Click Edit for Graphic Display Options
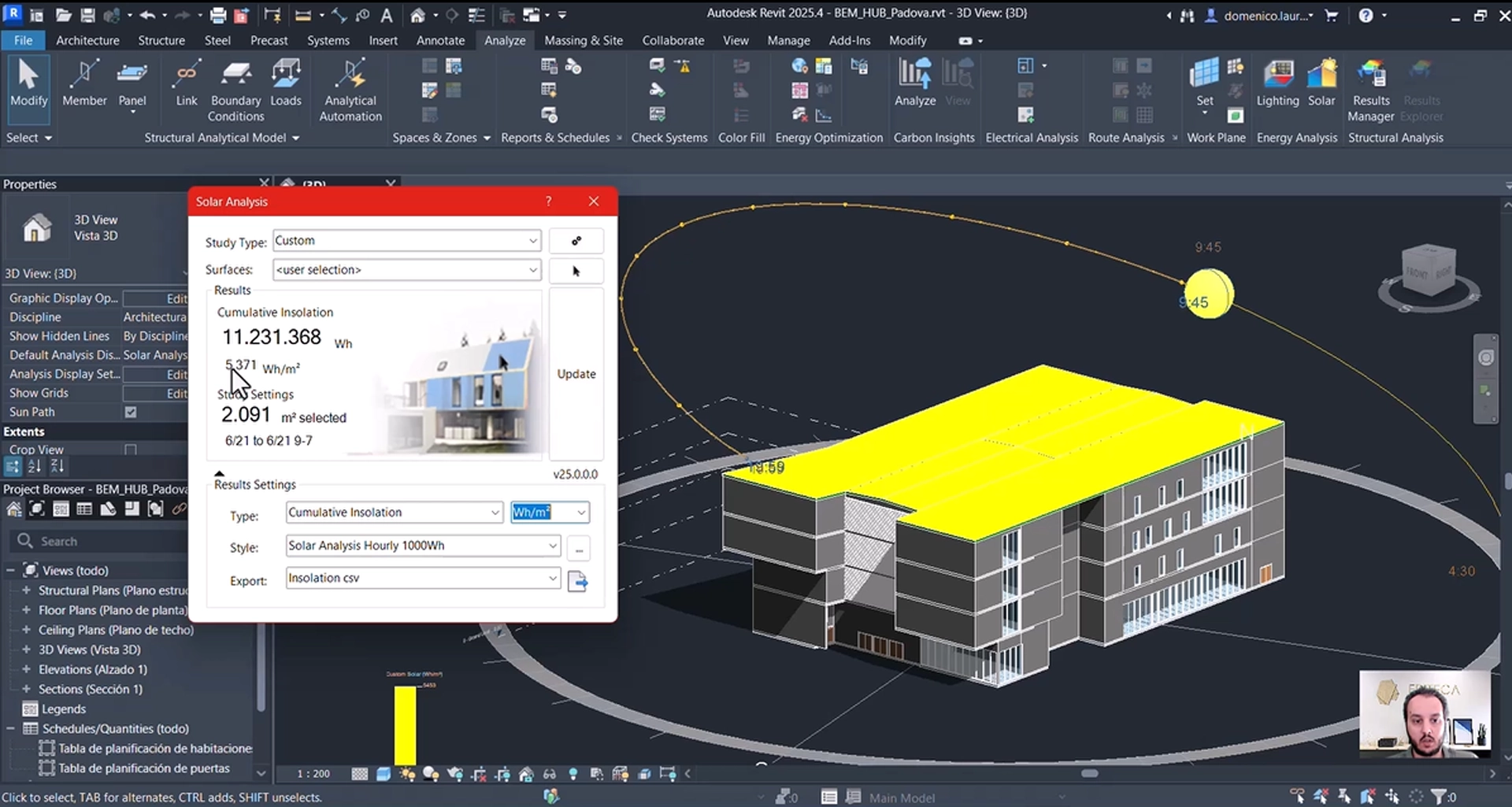The width and height of the screenshot is (1512, 807). 155,298
